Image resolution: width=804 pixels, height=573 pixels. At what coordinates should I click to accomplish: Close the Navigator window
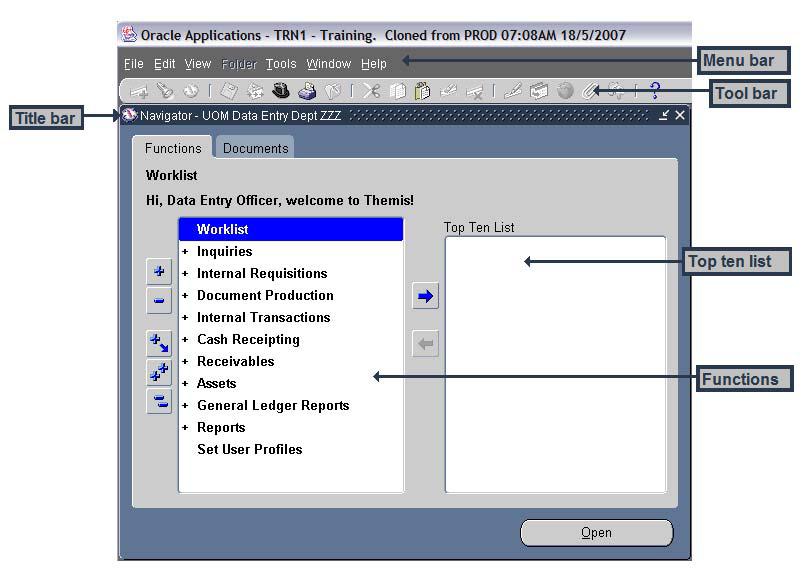(x=680, y=115)
